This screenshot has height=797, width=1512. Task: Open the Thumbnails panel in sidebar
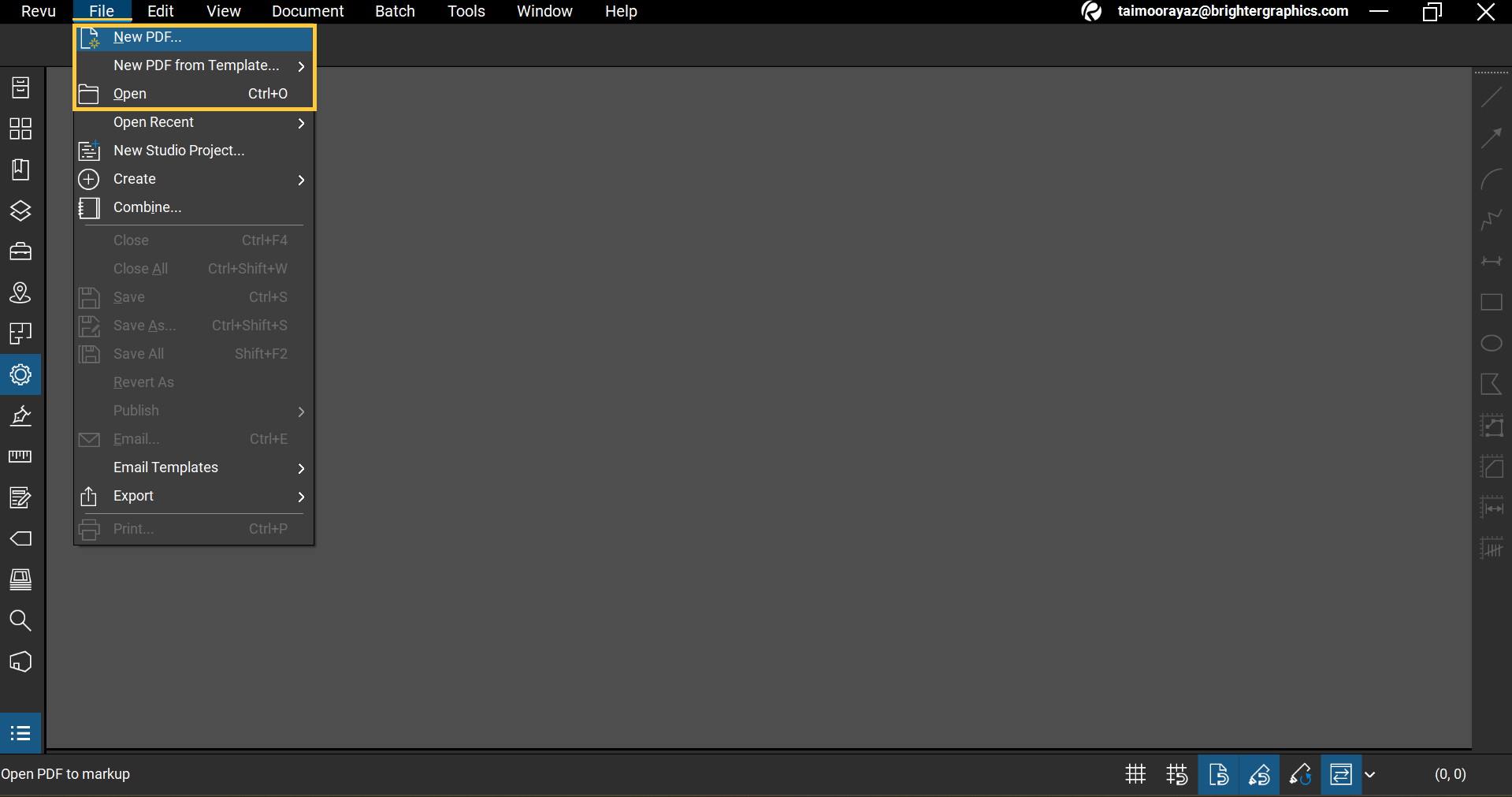(x=20, y=128)
